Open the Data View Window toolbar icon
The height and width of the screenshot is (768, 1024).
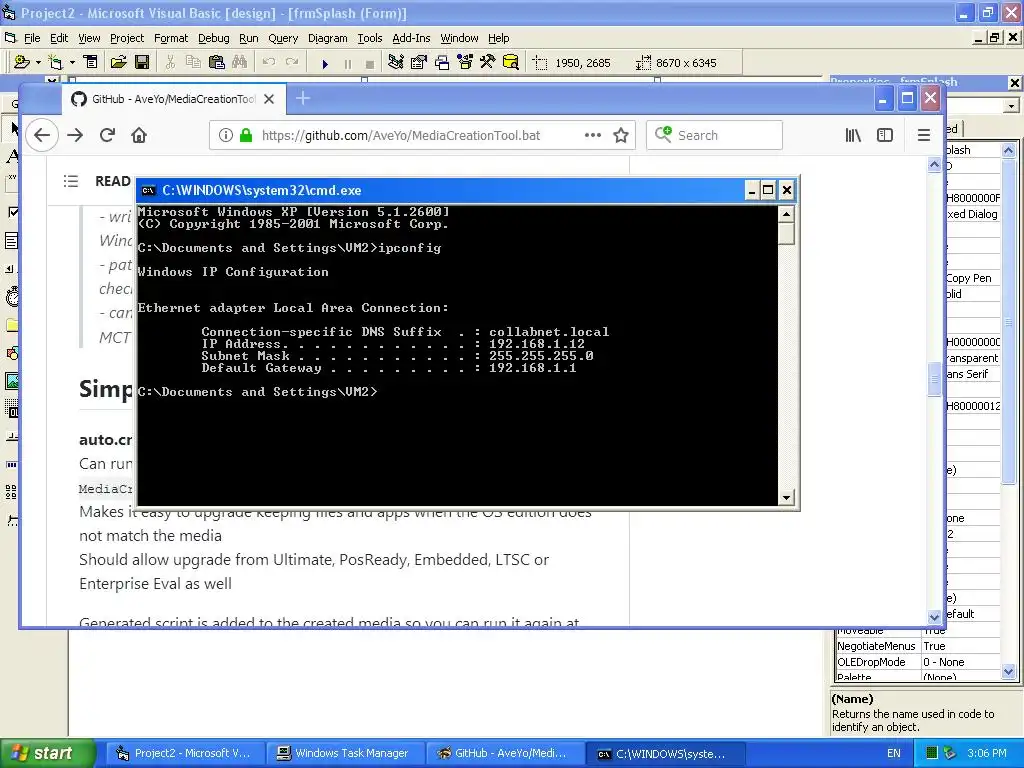[x=511, y=63]
